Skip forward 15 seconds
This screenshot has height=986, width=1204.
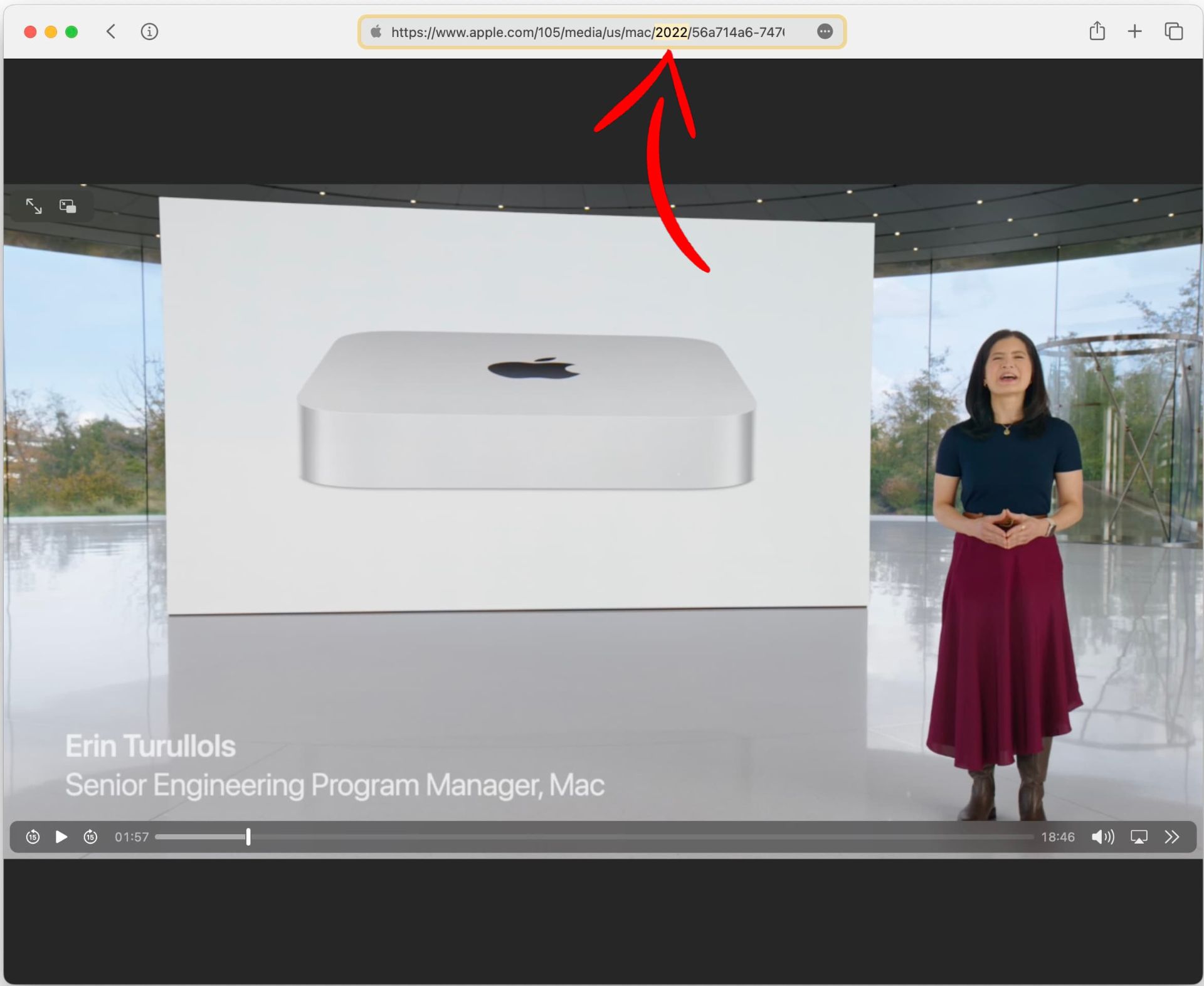(90, 837)
